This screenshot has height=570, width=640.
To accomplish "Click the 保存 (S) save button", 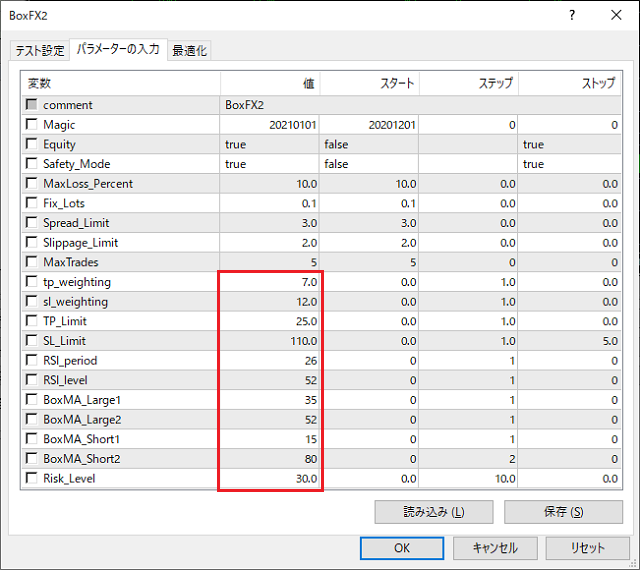I will 563,512.
